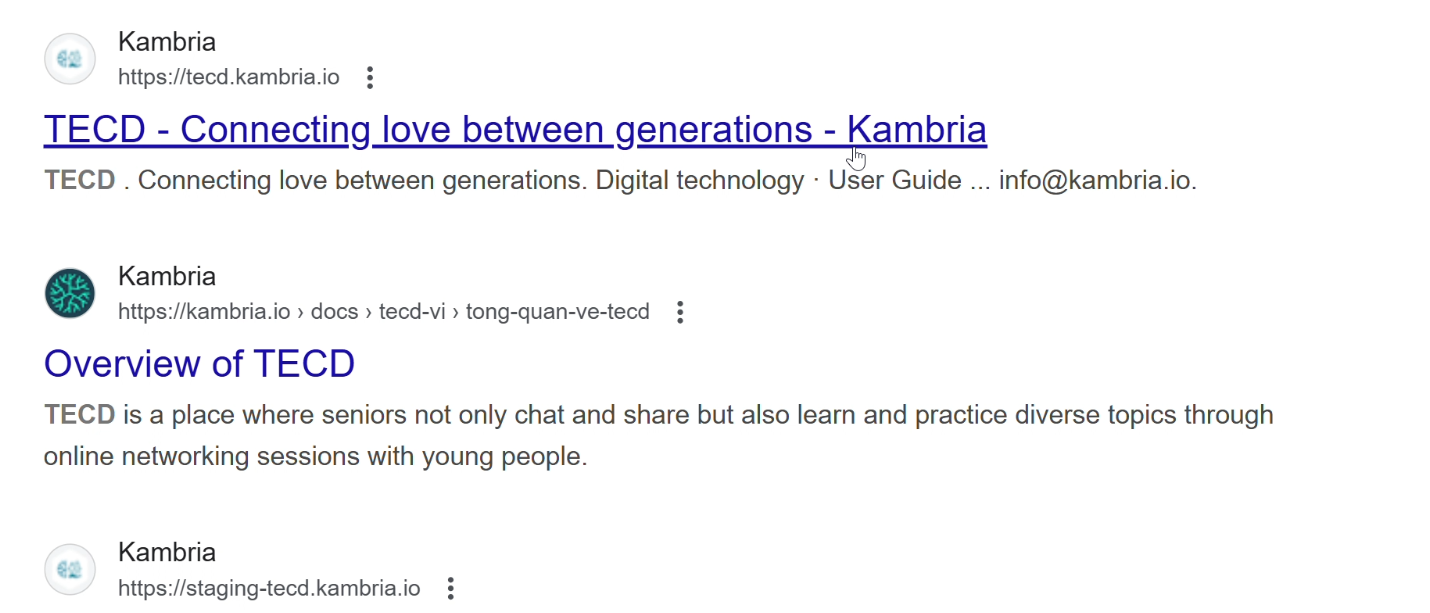Open three-dot menu beside tecd.kambria.io URL
1430x613 pixels.
[x=370, y=78]
